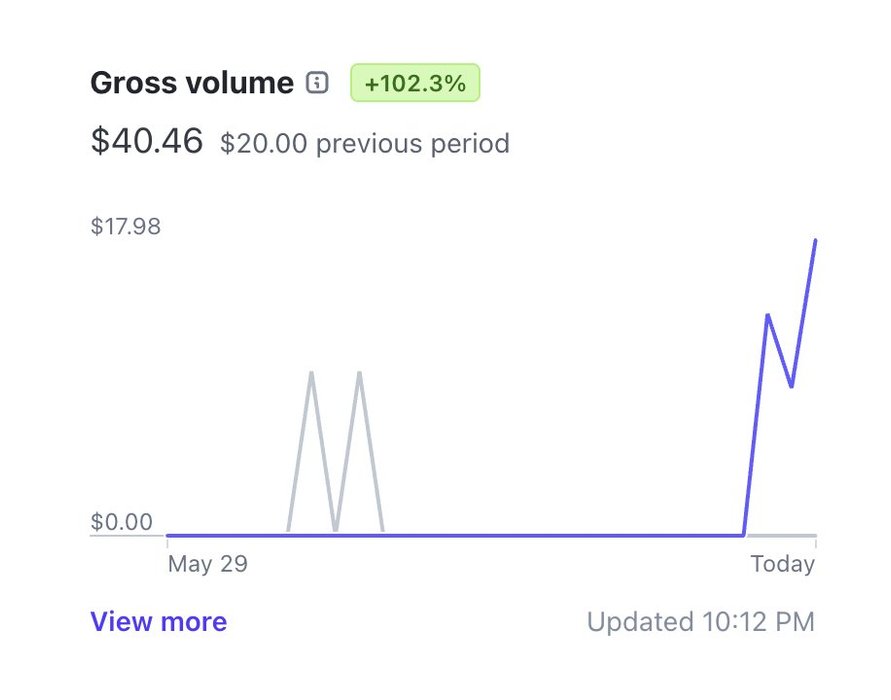Click the info icon beside Gross volume
The width and height of the screenshot is (891, 700).
coord(317,83)
